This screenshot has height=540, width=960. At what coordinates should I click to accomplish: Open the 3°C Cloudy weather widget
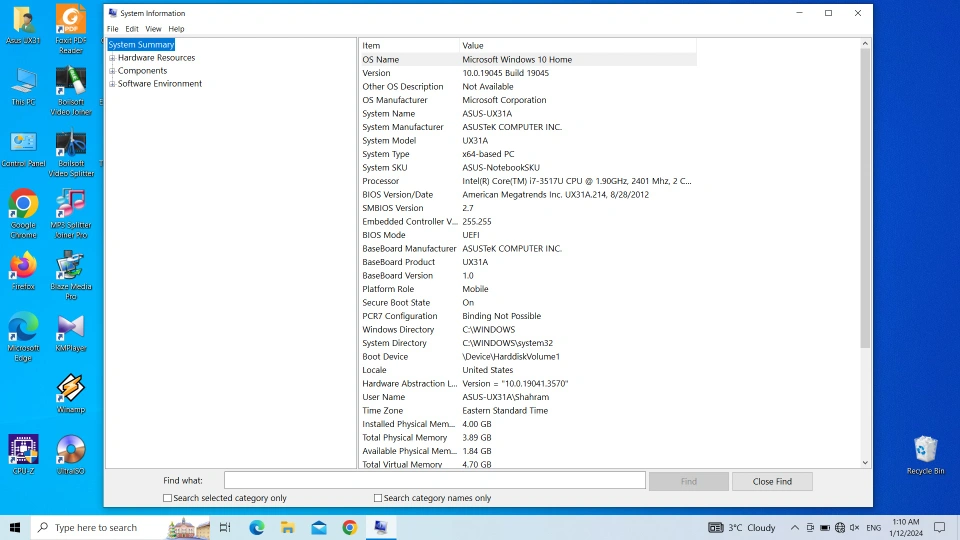(x=741, y=527)
